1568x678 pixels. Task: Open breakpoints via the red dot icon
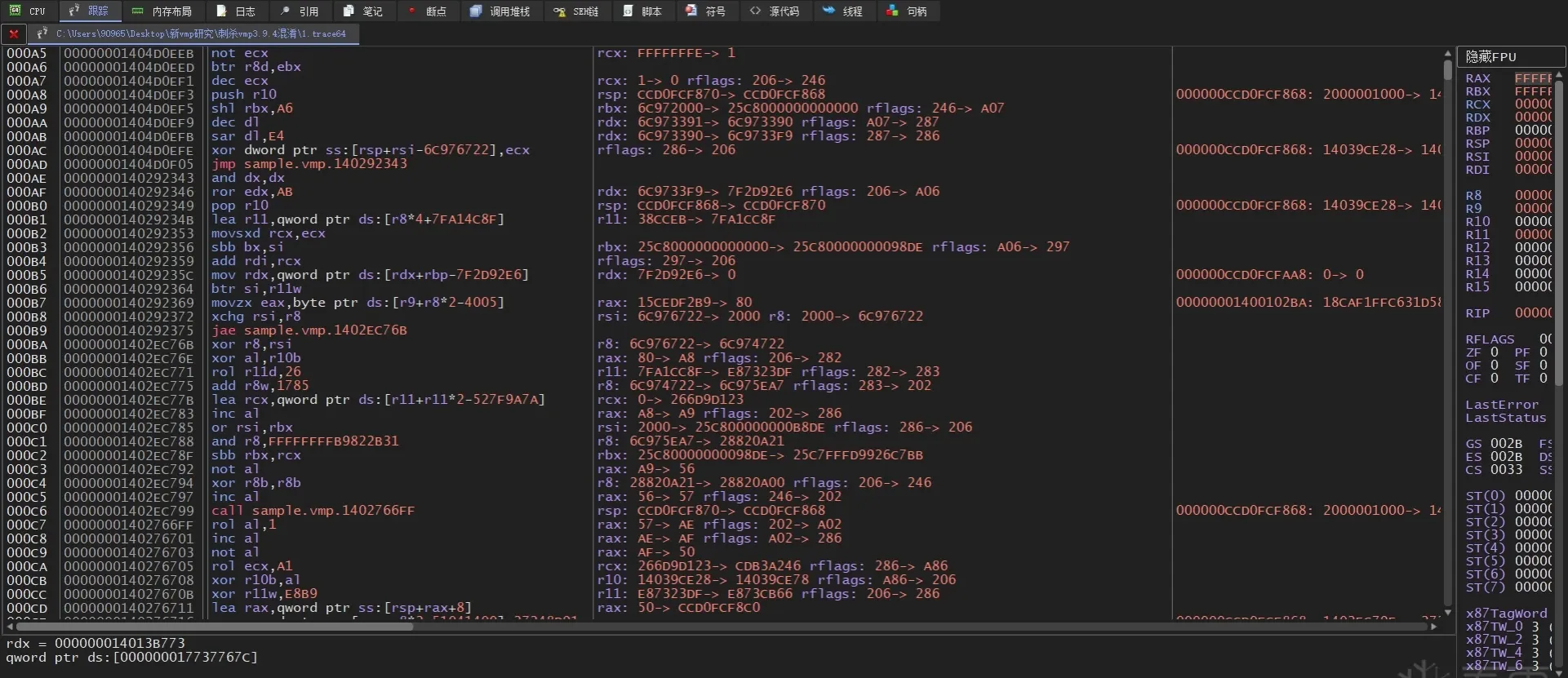point(411,11)
